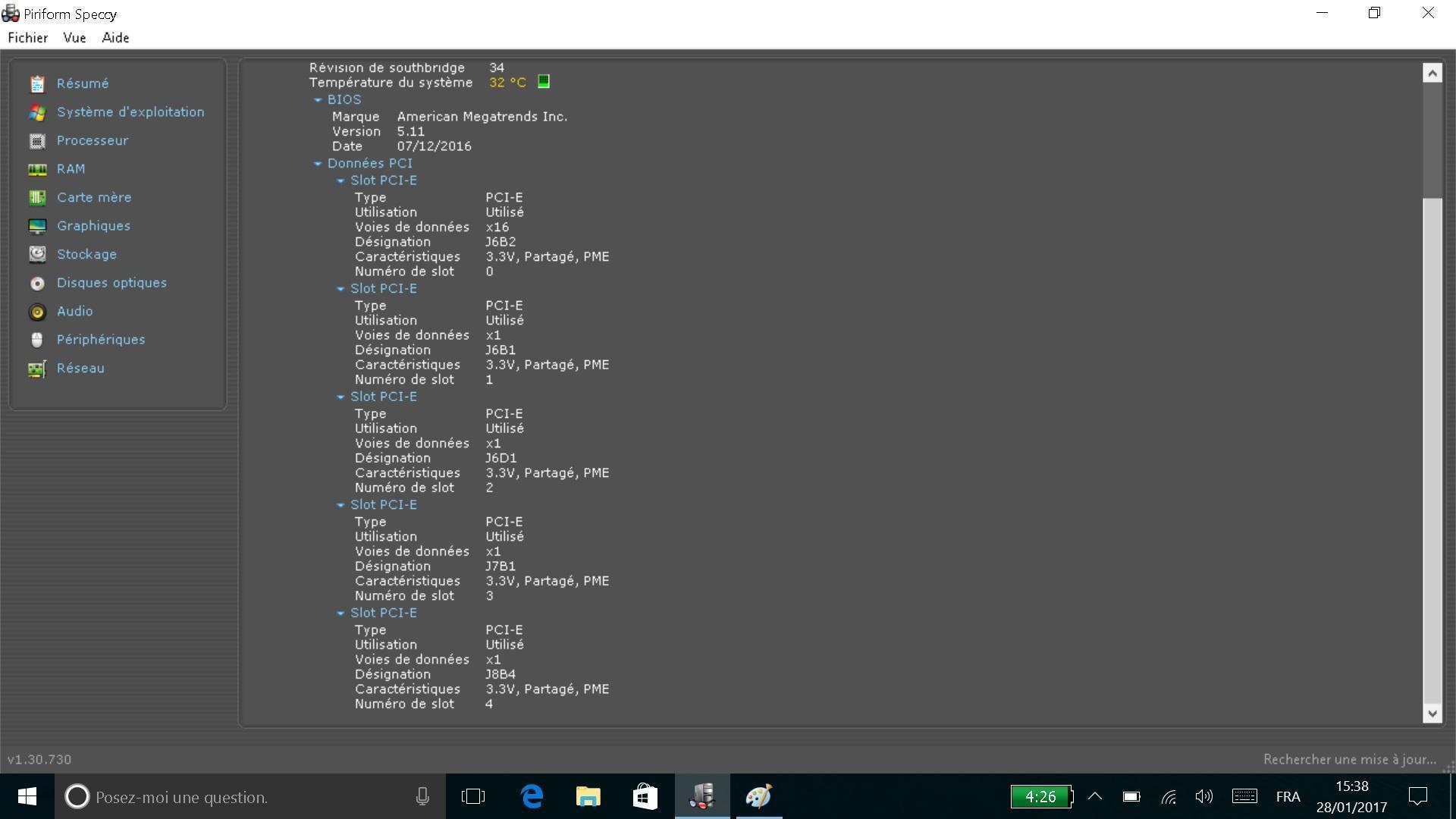1456x819 pixels.
Task: Select the Révision de southbridge value 34
Action: (497, 68)
